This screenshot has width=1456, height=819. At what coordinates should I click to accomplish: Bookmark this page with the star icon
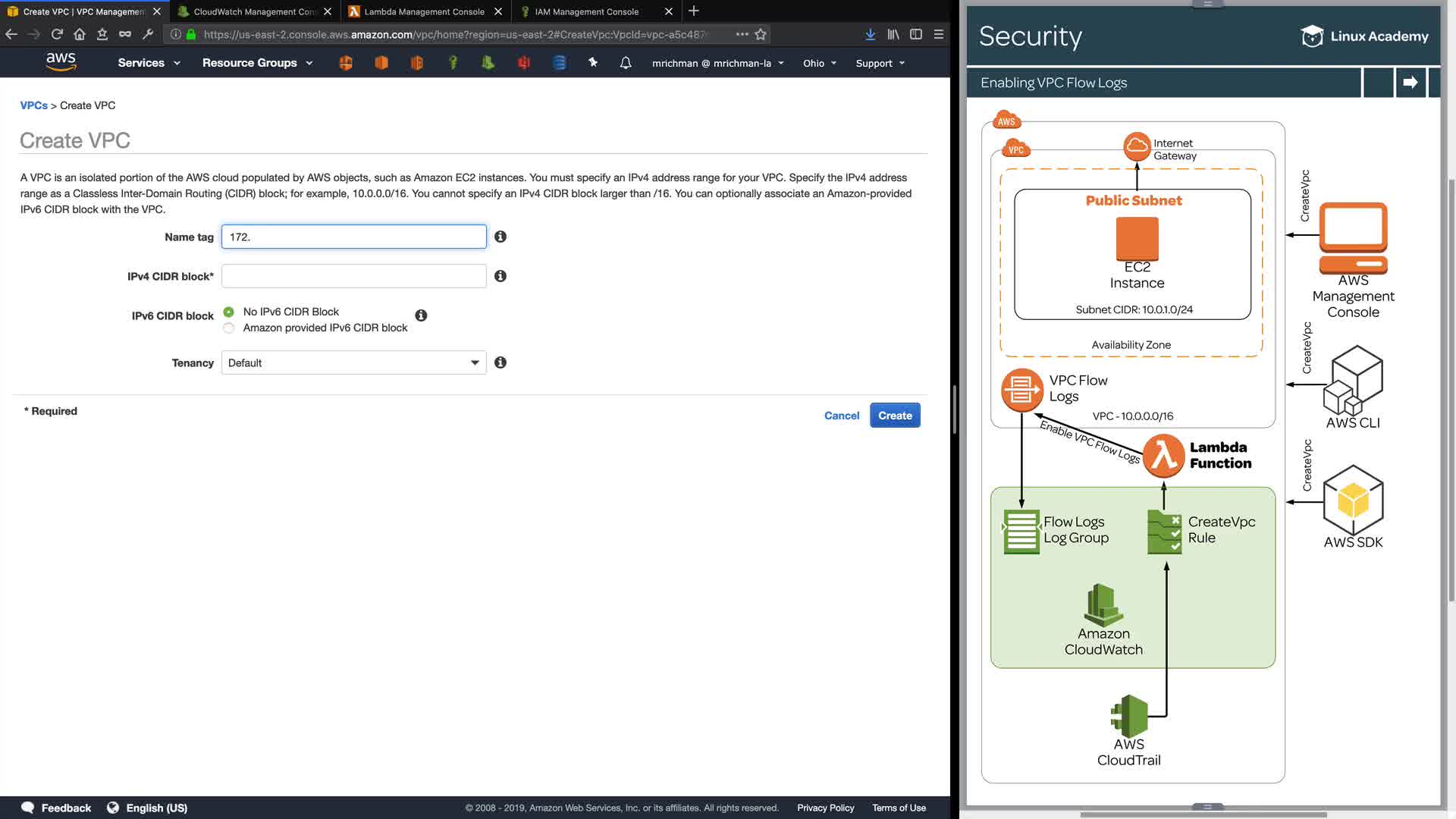pyautogui.click(x=761, y=34)
